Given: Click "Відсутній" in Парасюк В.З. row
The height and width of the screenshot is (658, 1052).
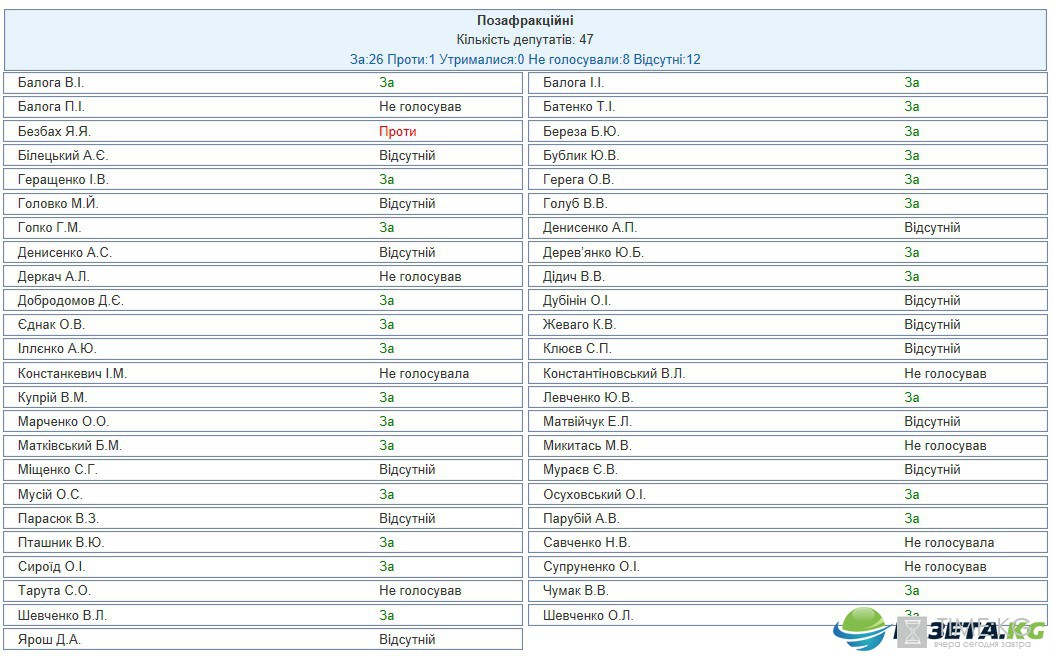Looking at the screenshot, I should click(407, 520).
